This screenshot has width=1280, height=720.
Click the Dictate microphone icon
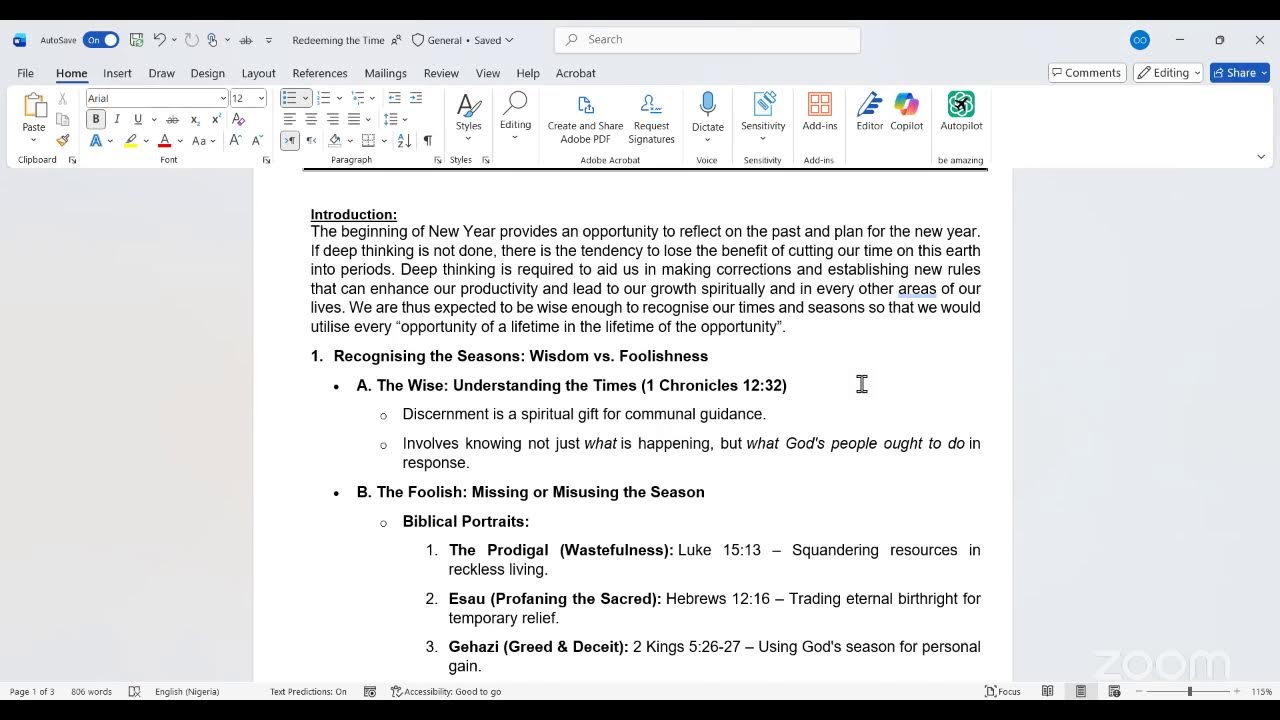click(708, 104)
